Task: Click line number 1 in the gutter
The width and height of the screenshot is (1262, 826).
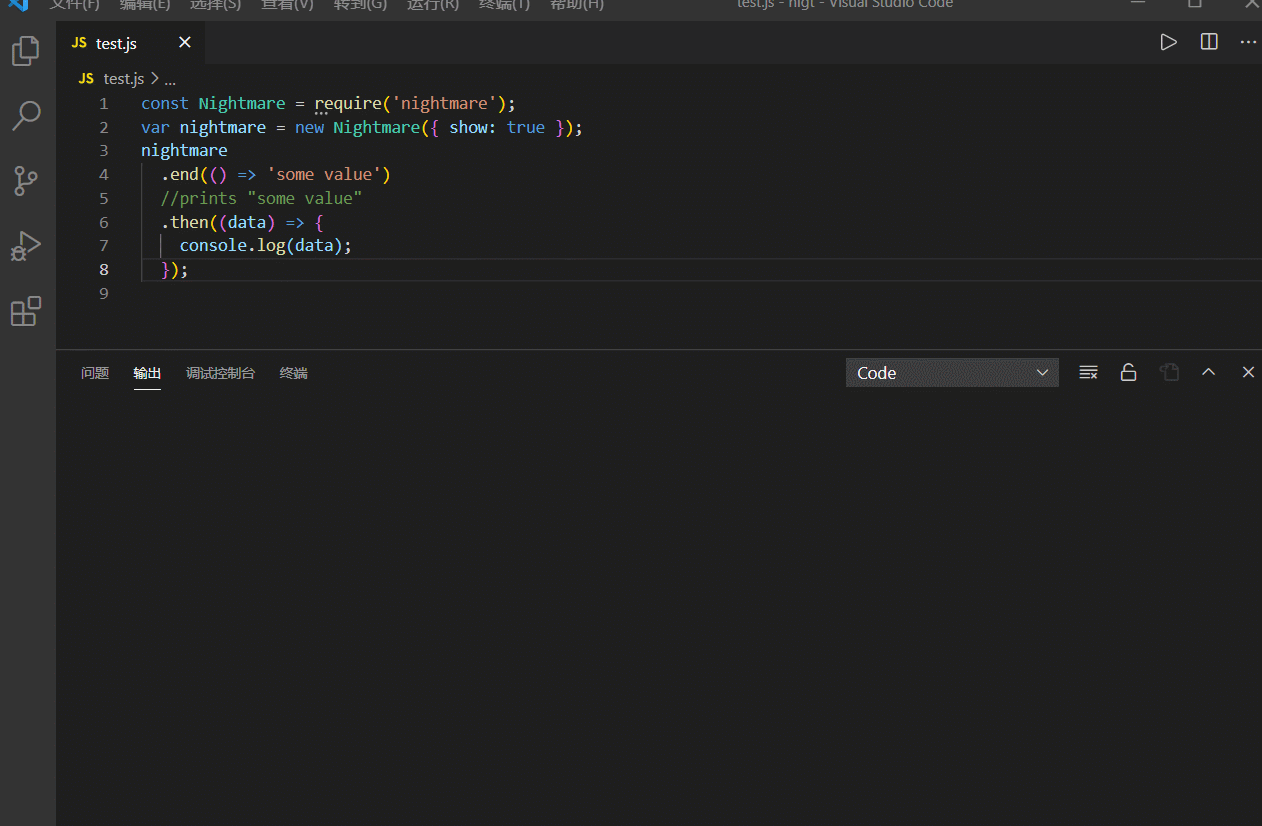Action: click(x=104, y=103)
